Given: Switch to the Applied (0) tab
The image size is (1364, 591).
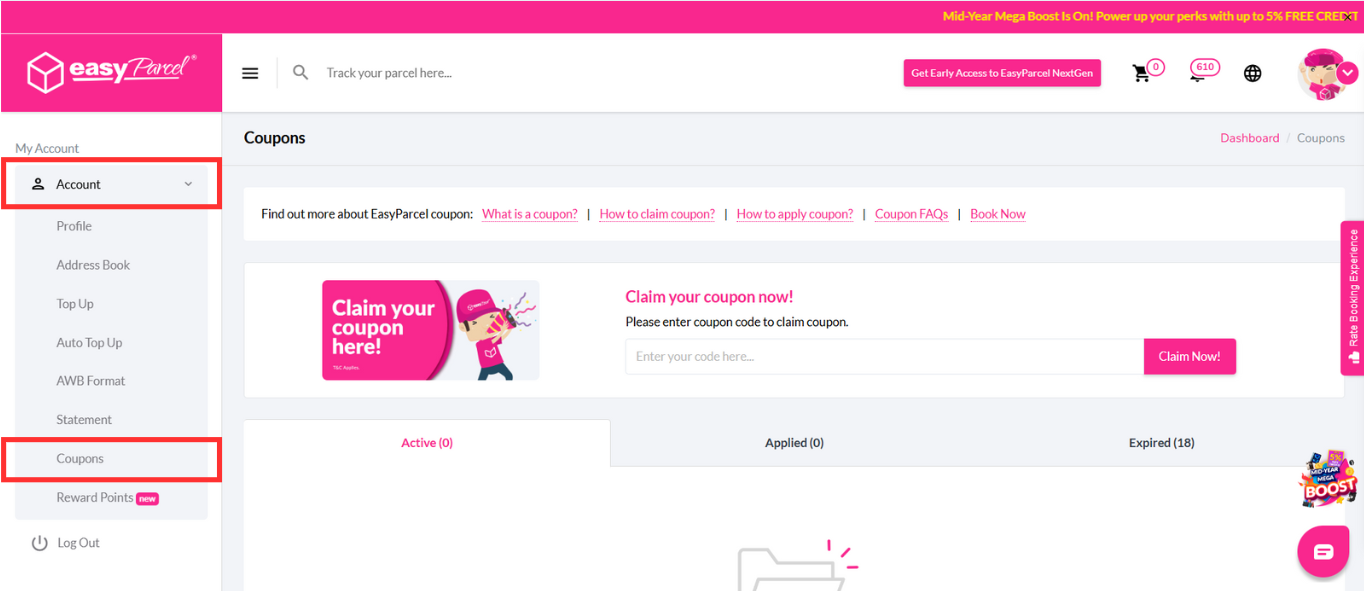Looking at the screenshot, I should pos(794,443).
